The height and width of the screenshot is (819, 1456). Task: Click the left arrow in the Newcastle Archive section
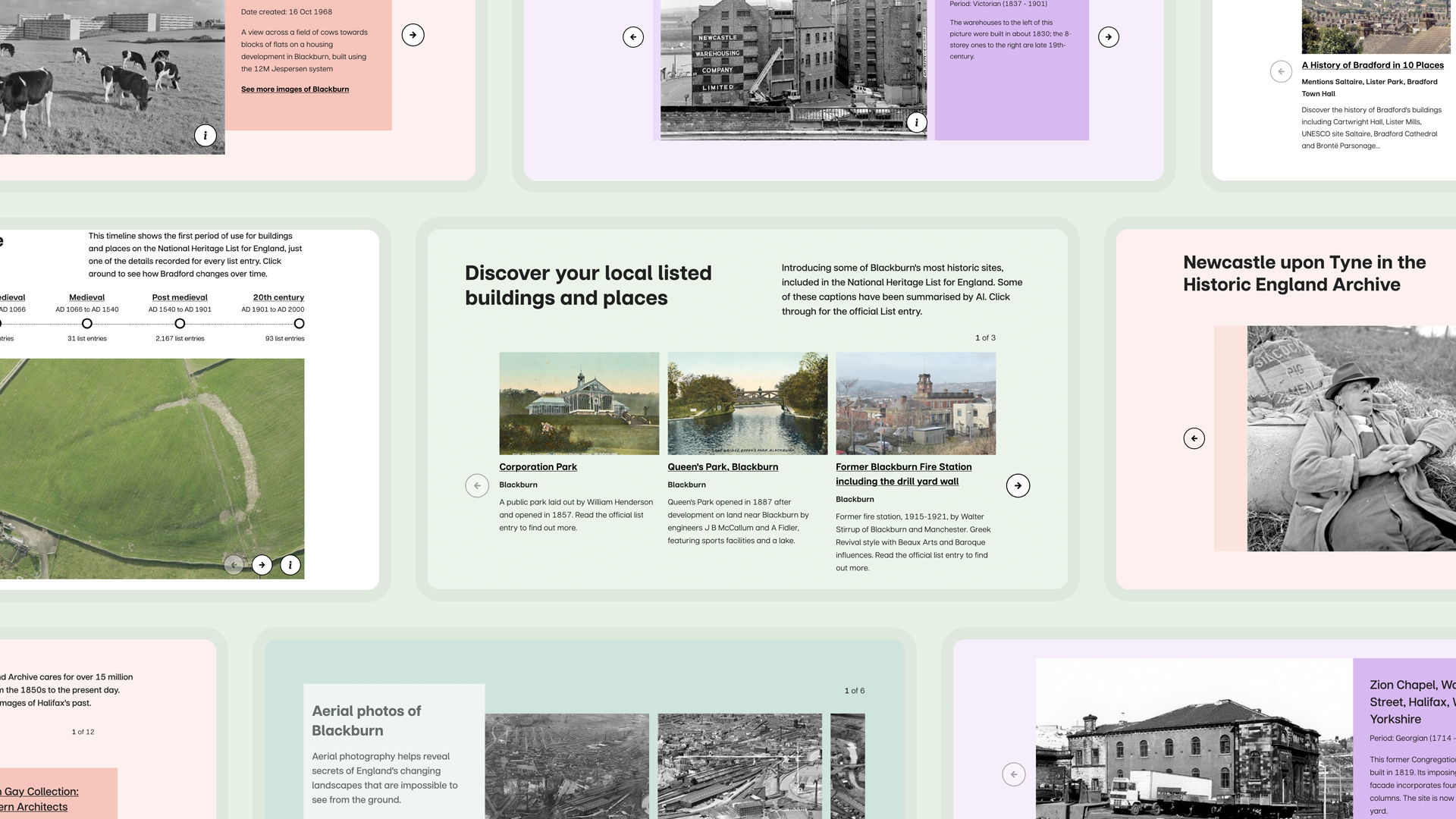coord(1194,438)
